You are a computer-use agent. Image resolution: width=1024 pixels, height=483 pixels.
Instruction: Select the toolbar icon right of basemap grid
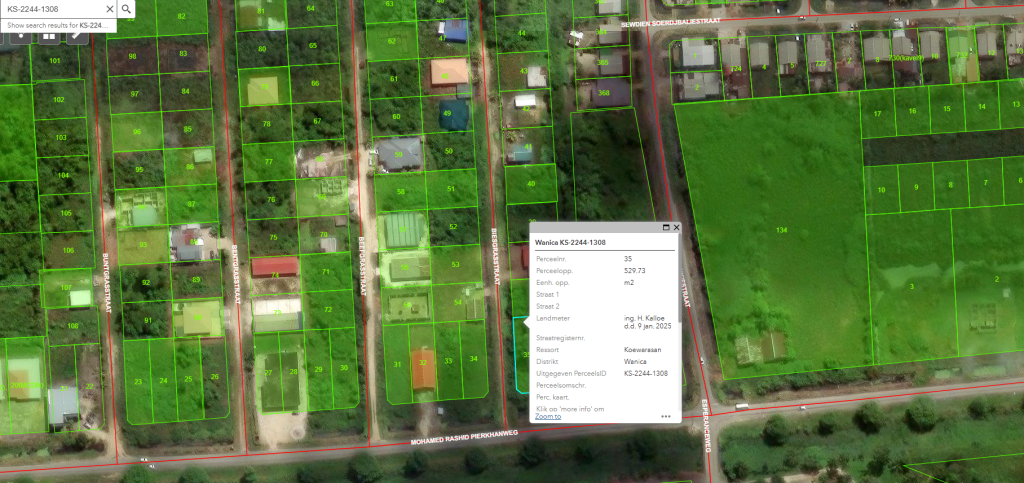(75, 36)
